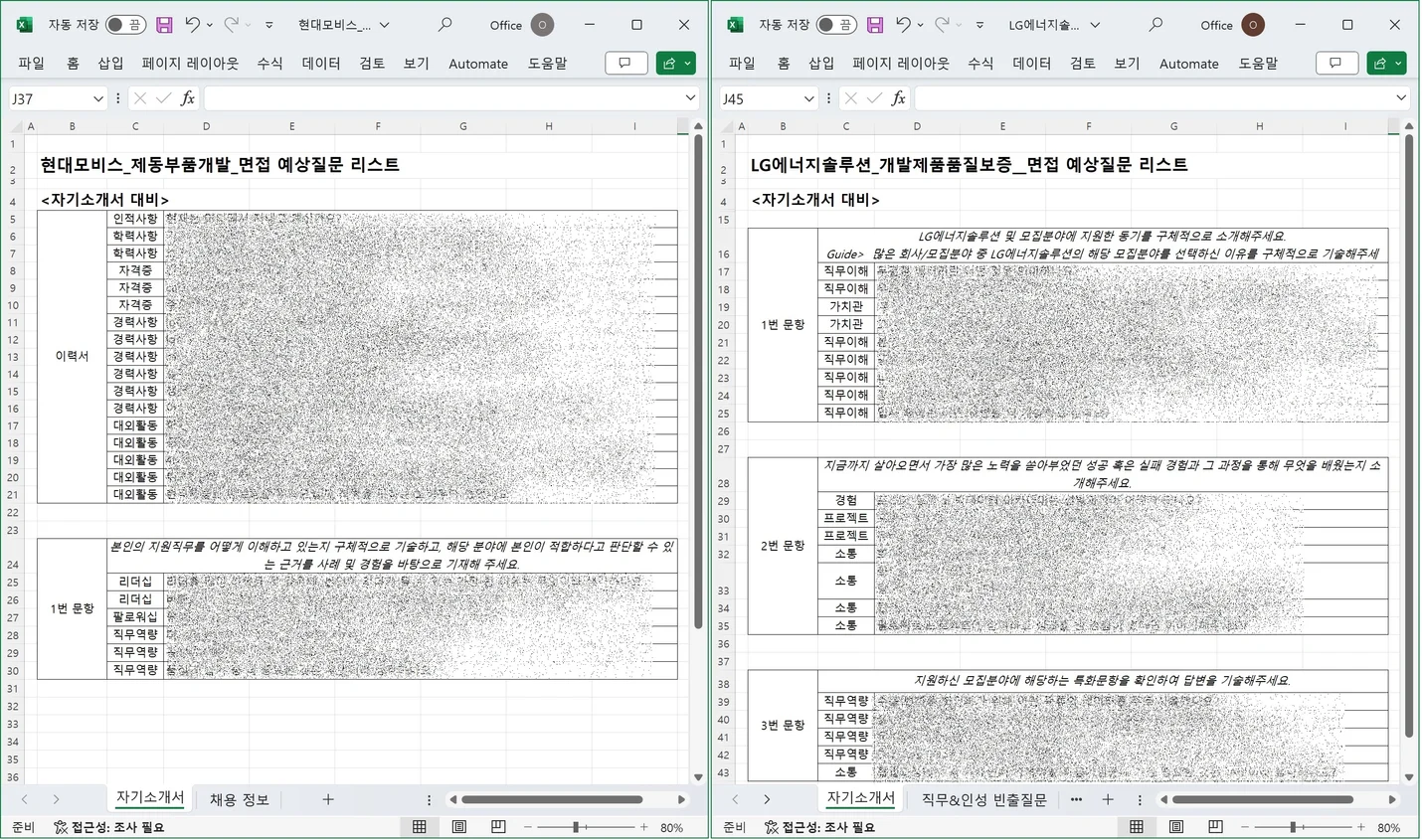Add a new sheet in the 현대모비스 window

pyautogui.click(x=328, y=799)
